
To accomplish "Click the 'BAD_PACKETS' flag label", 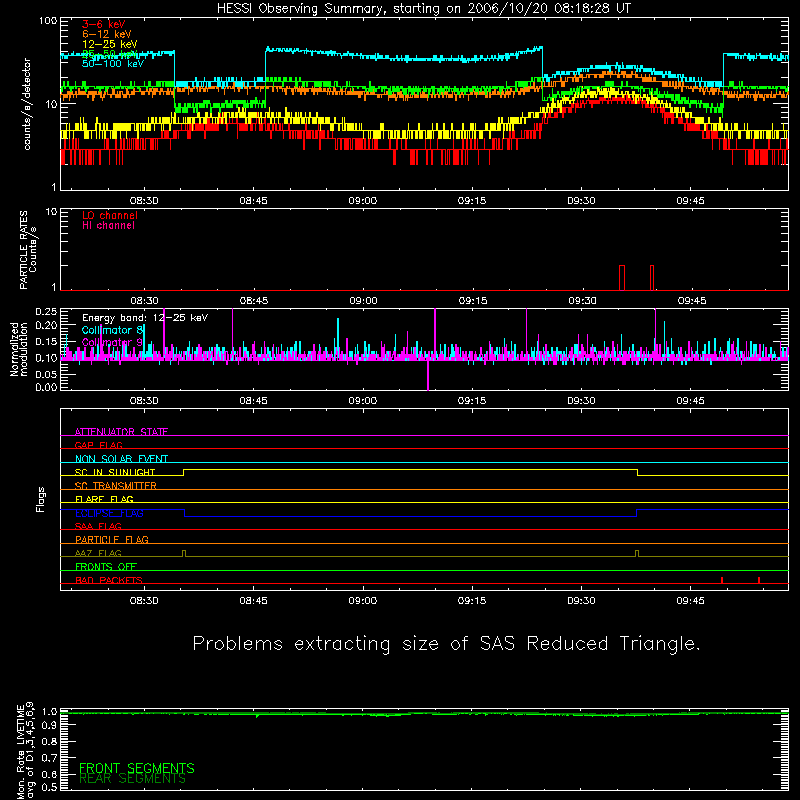I will click(x=109, y=581).
